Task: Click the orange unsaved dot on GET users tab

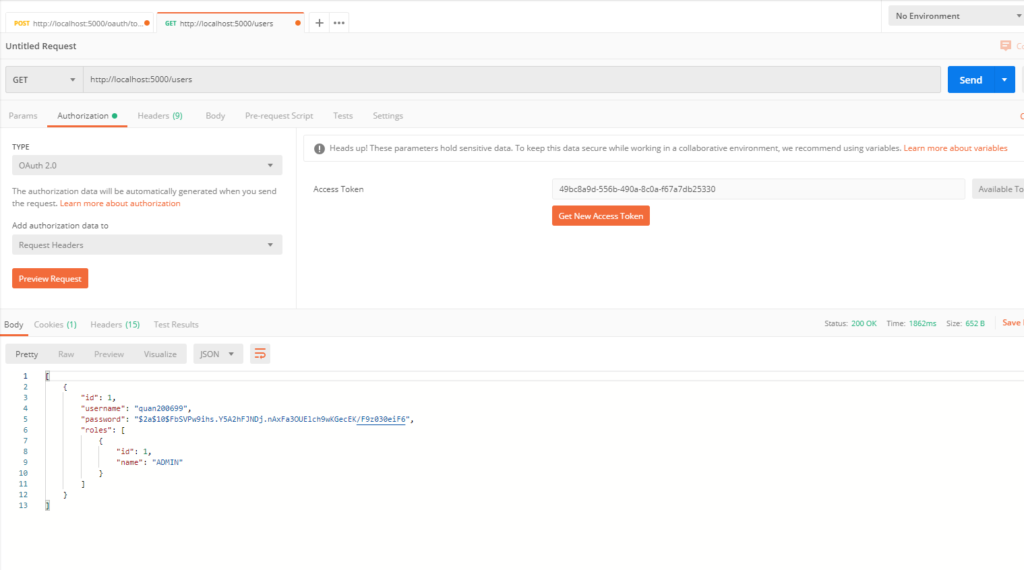Action: pos(298,23)
